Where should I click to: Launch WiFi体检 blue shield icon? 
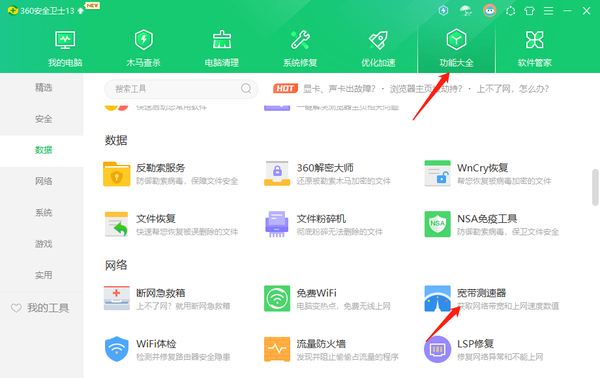coord(116,349)
